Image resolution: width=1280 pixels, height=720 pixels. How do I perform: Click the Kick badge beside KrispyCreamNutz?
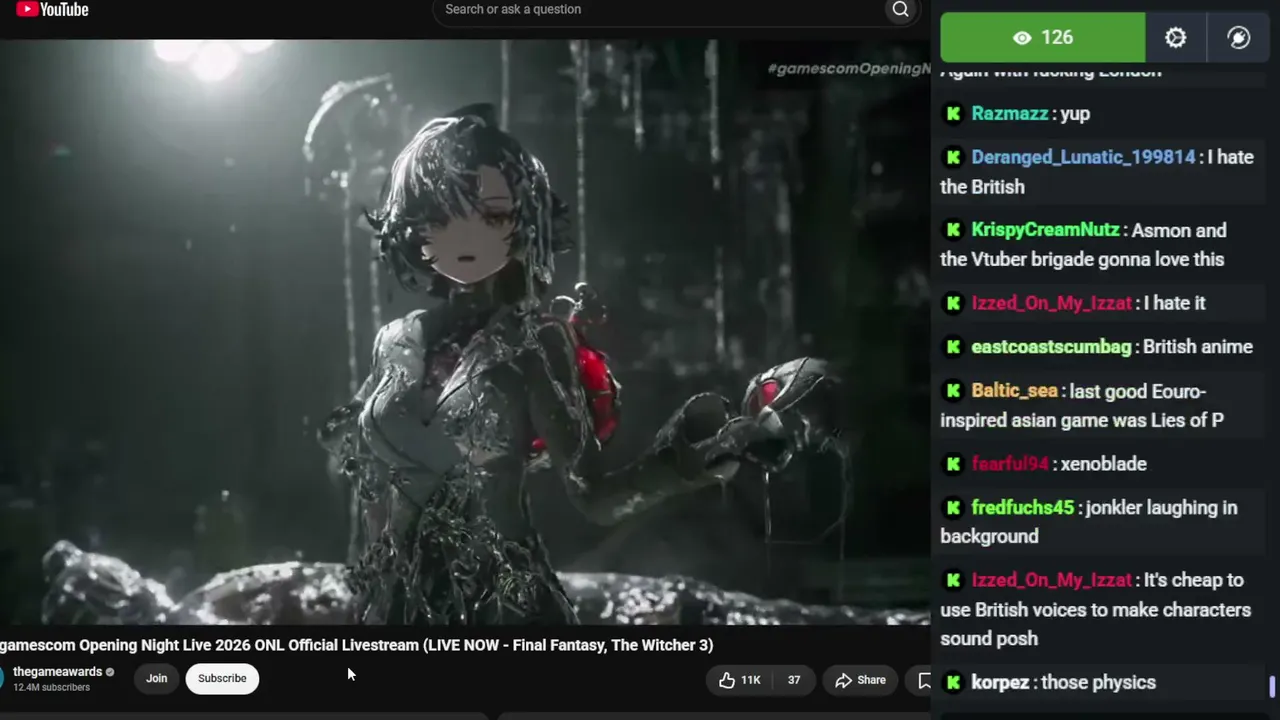click(953, 230)
